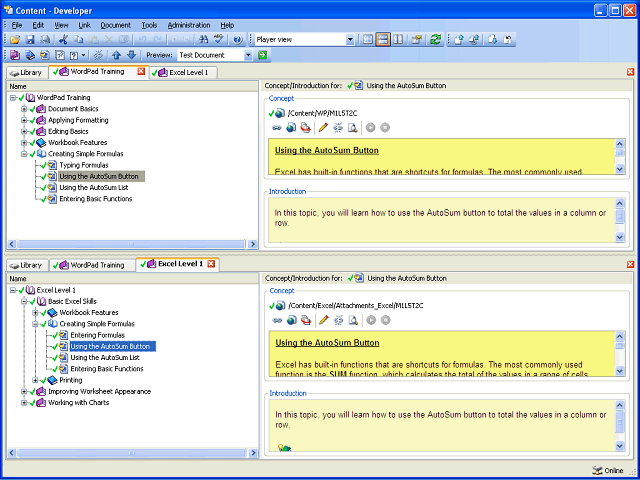Select the horizontal split layout icon

coord(382,40)
